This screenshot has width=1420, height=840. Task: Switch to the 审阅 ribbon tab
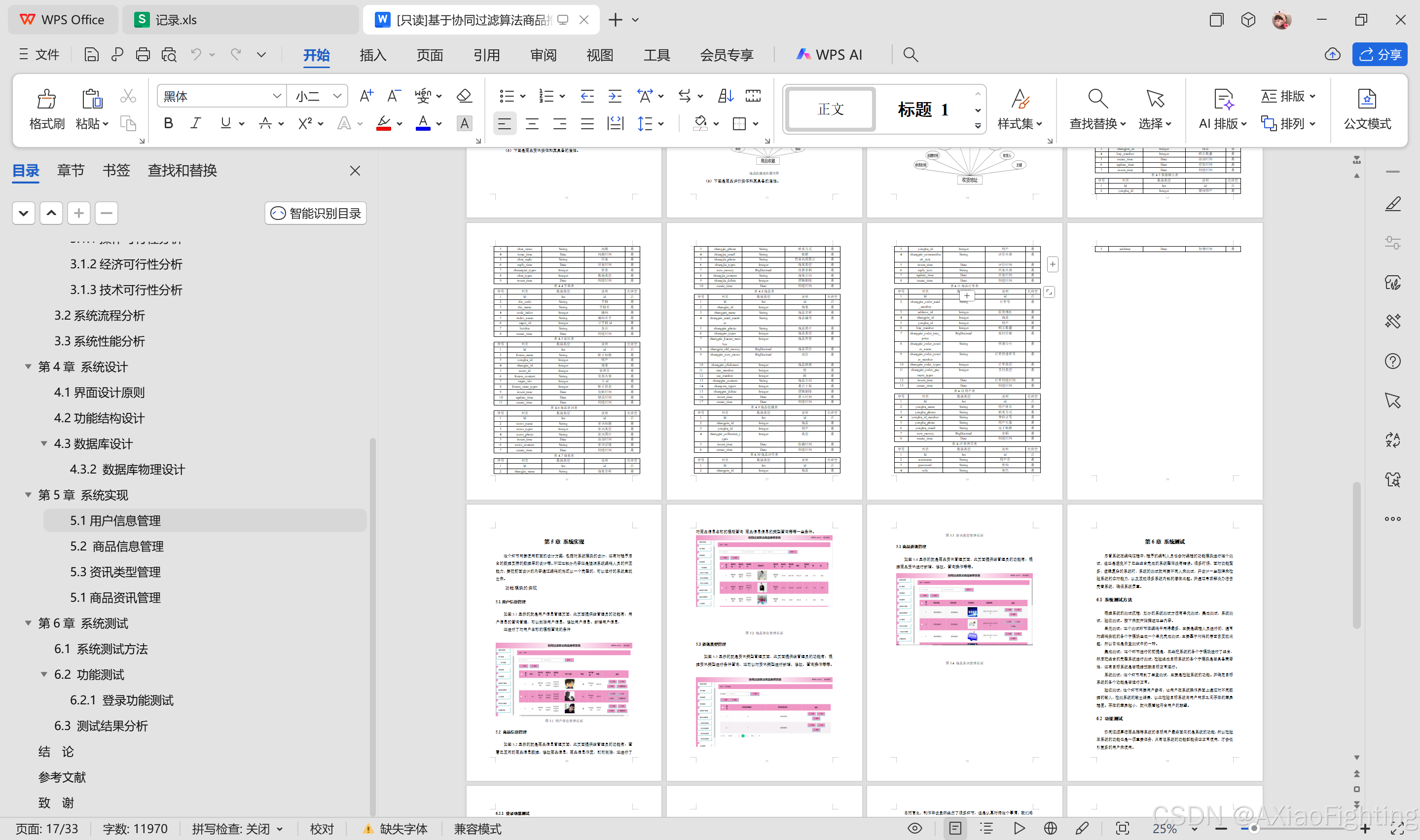tap(544, 55)
